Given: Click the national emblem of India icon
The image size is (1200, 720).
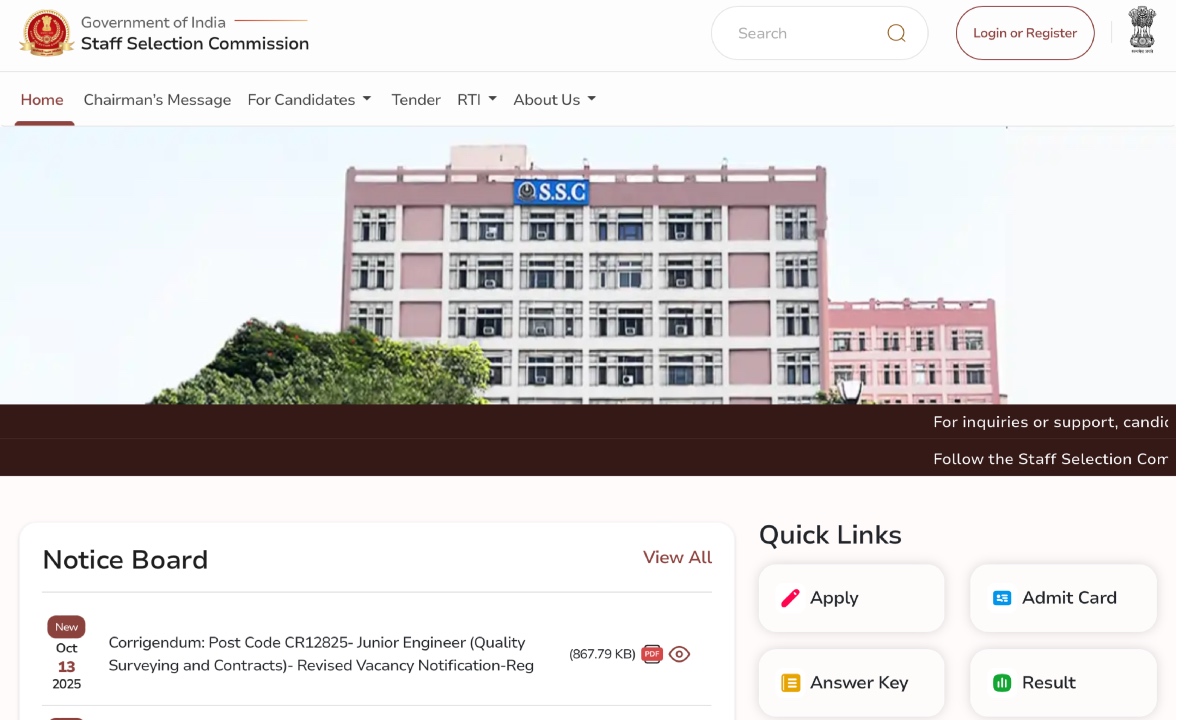Looking at the screenshot, I should (x=1142, y=30).
